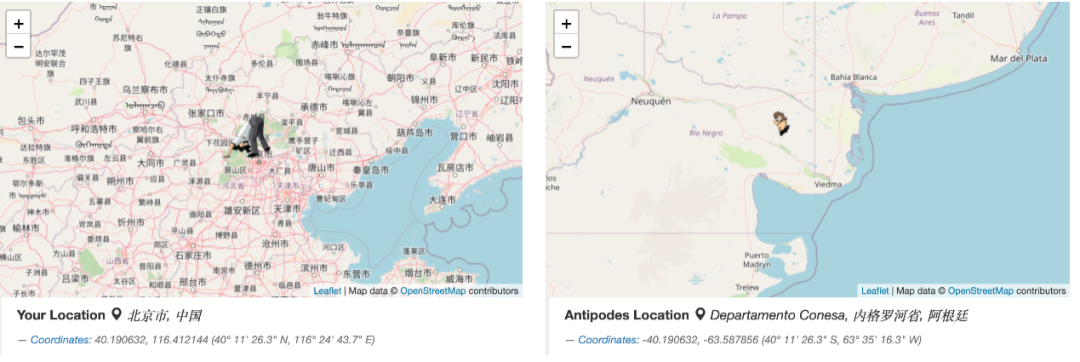
Task: Click the 大连市 city label
Action: coord(442,200)
